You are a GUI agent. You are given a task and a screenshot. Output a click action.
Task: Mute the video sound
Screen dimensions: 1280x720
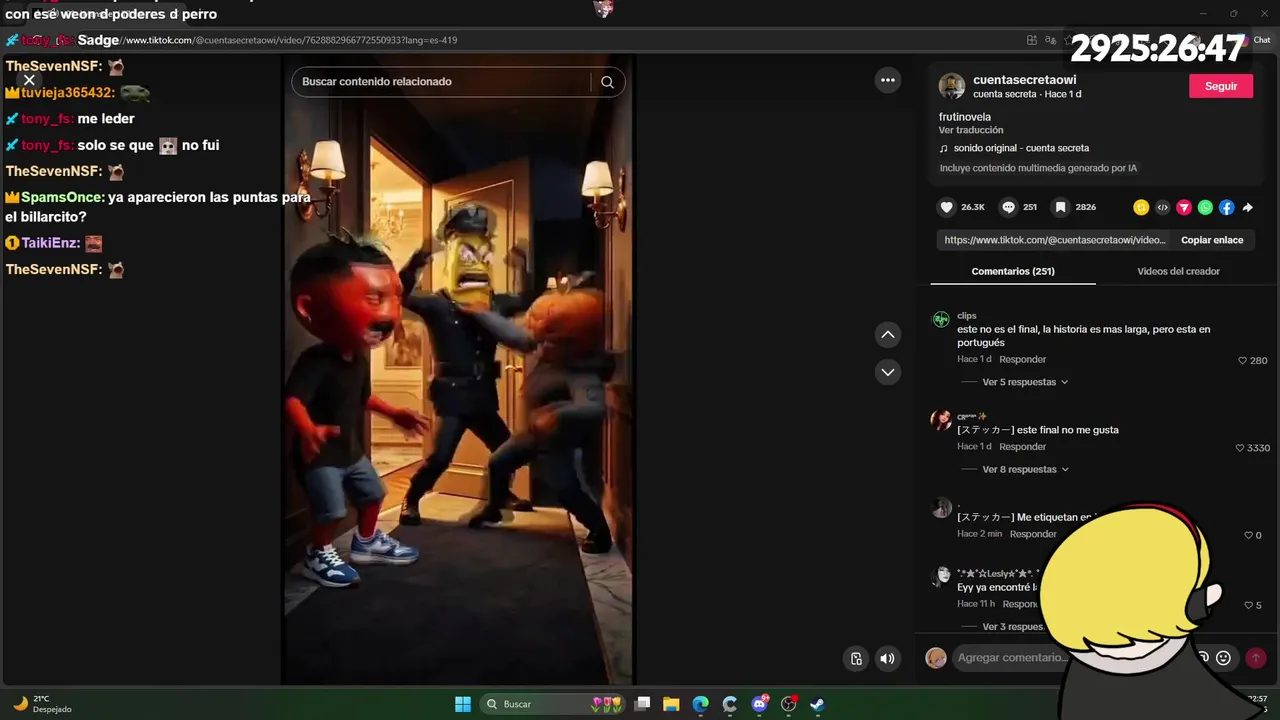pyautogui.click(x=887, y=658)
